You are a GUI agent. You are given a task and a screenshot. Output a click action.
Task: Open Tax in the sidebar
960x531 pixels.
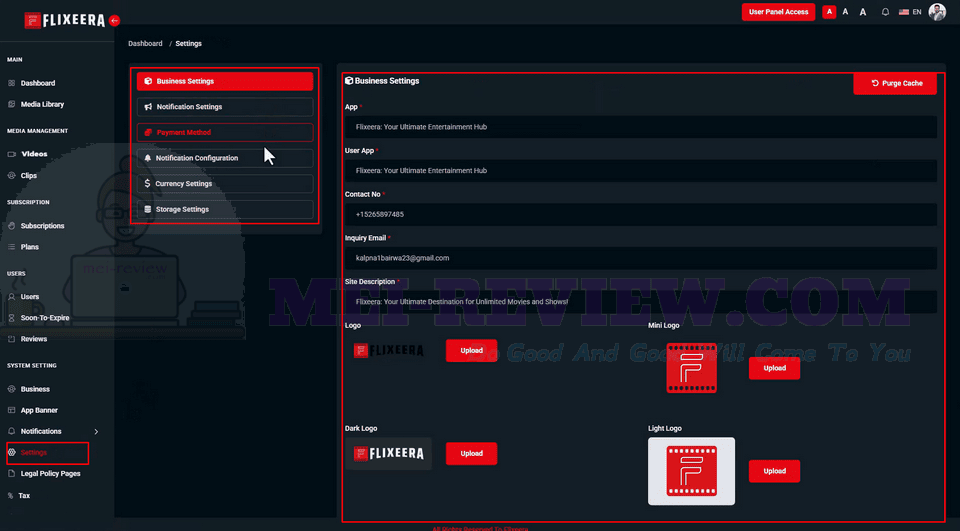pyautogui.click(x=24, y=496)
